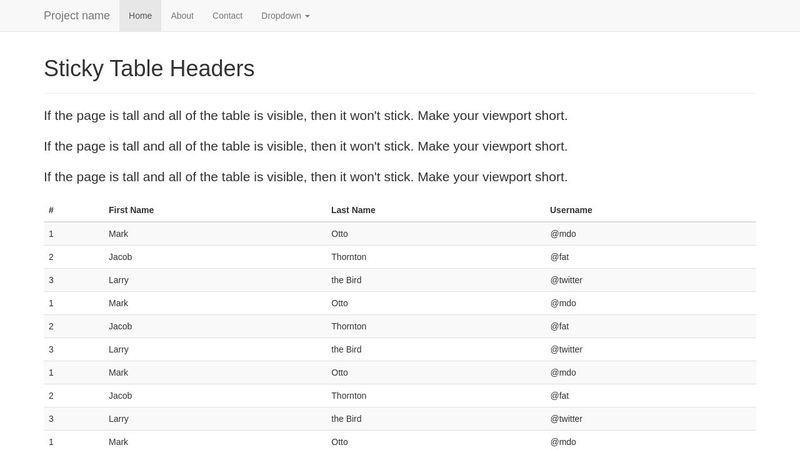Click the first paragraph under the heading
The image size is (800, 450).
[306, 116]
